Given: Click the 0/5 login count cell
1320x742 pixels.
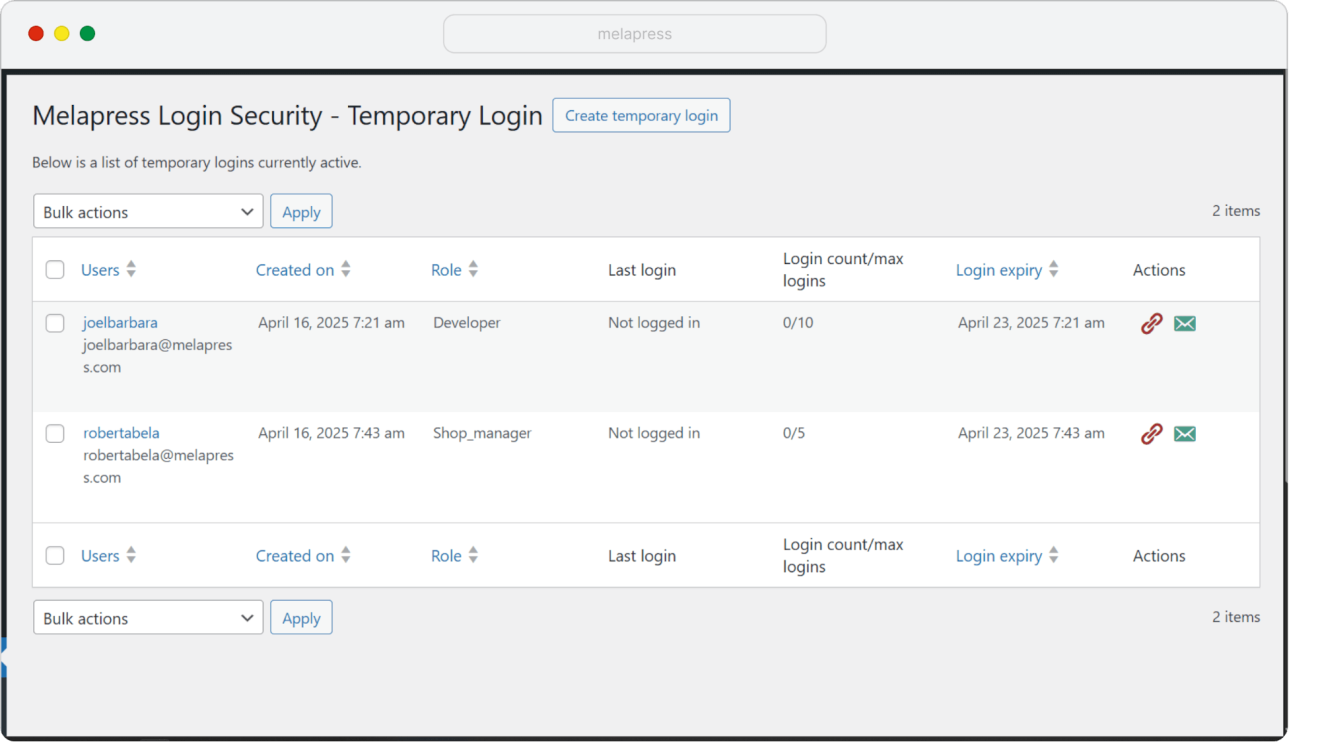Looking at the screenshot, I should coord(794,433).
